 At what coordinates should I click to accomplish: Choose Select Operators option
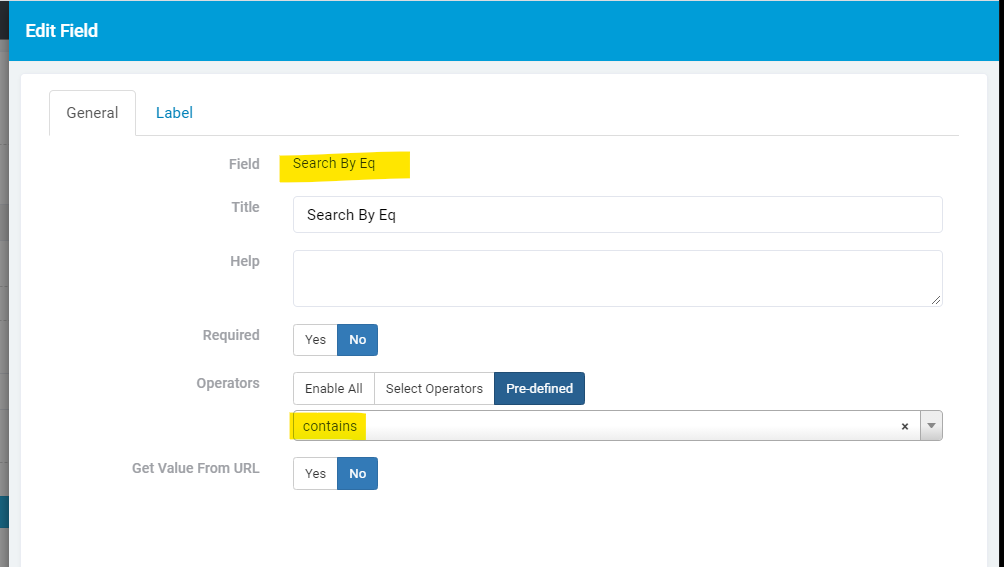point(434,388)
